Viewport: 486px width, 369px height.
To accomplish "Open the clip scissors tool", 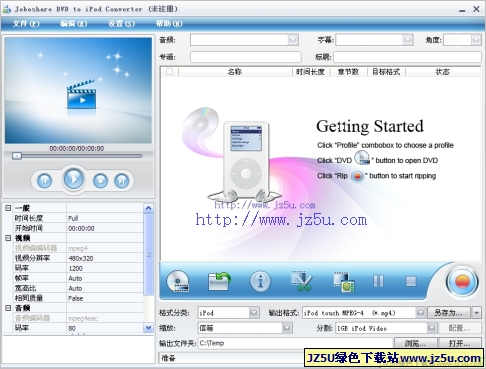I will [302, 281].
